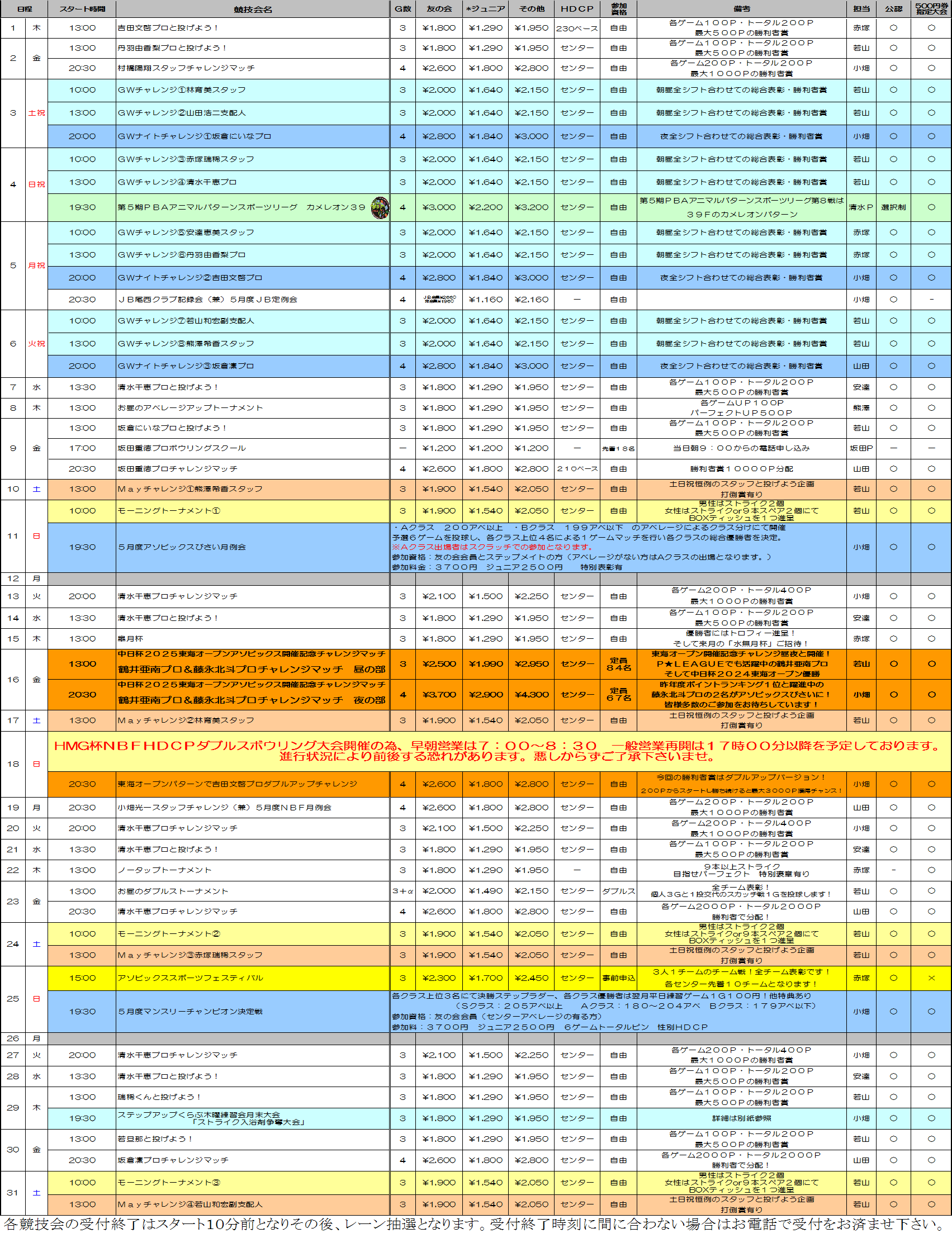Click the 皐月杯 event name
952x1257 pixels.
(130, 639)
